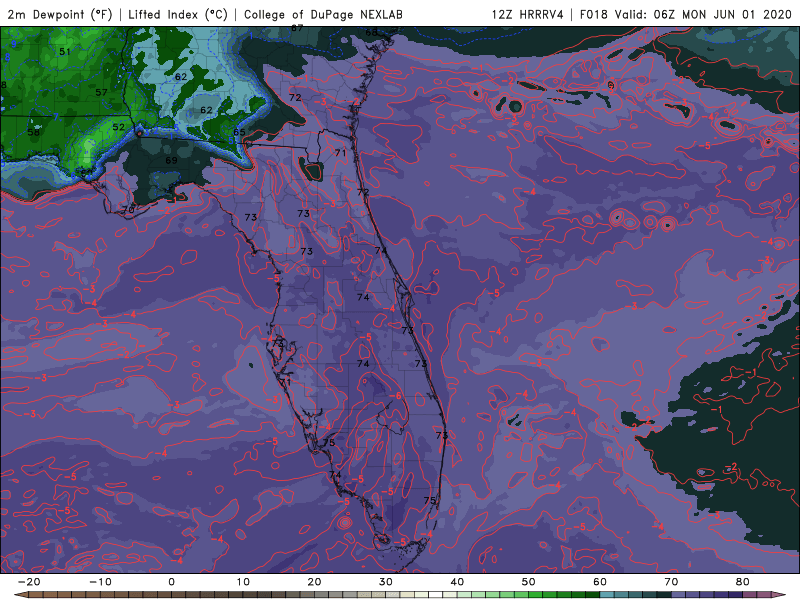This screenshot has width=800, height=600.
Task: Select the 50 label on the color scale
Action: (x=529, y=582)
